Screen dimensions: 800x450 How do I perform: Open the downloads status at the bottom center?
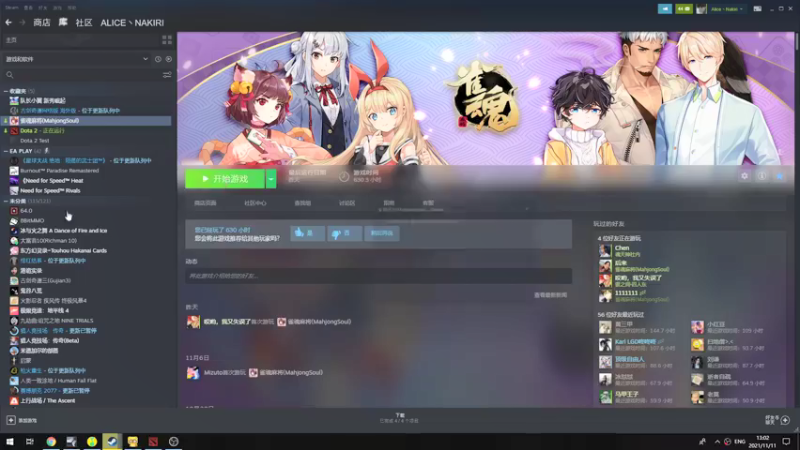pyautogui.click(x=399, y=418)
